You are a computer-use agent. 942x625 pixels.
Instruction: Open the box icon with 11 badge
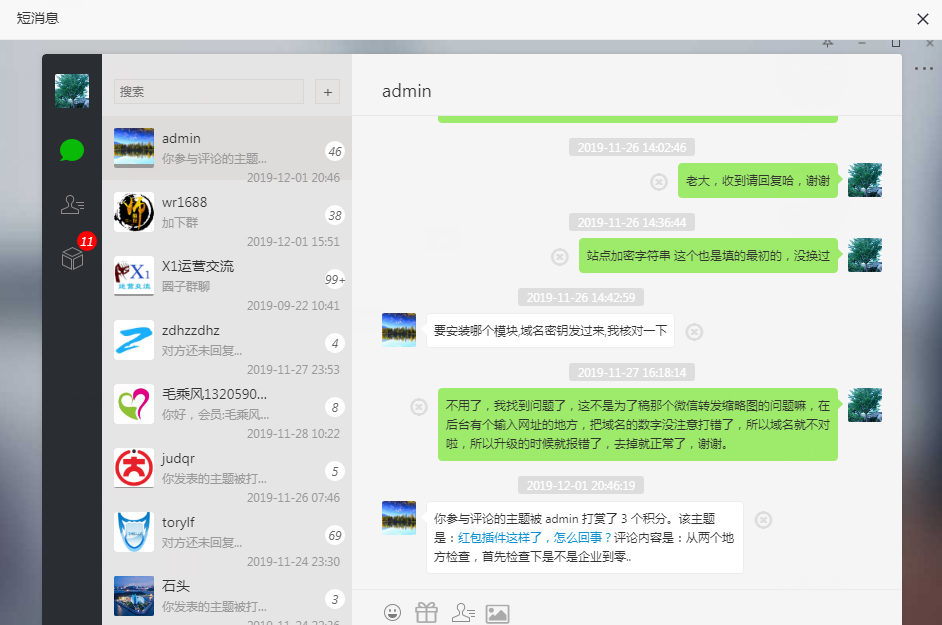click(x=72, y=259)
